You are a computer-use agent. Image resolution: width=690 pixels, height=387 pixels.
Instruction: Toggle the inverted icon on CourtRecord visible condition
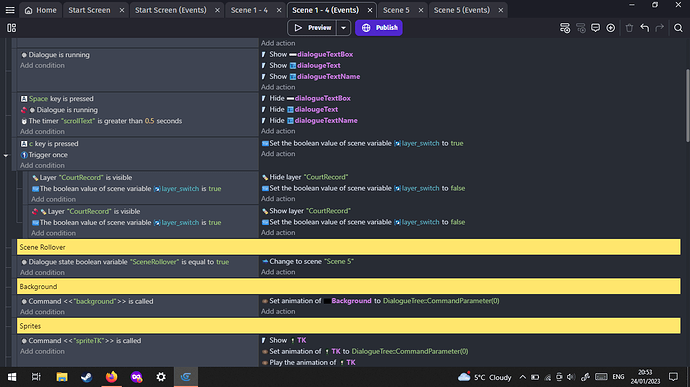[x=35, y=211]
